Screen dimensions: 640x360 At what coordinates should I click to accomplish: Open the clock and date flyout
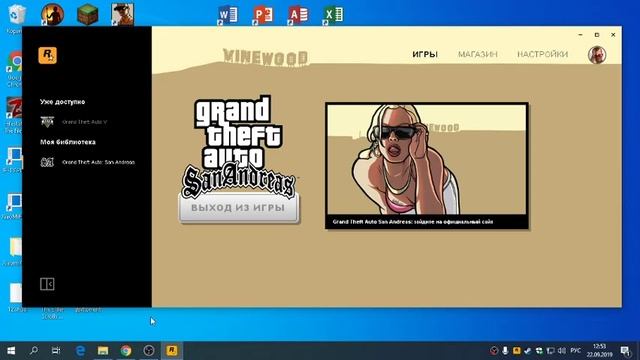click(600, 351)
